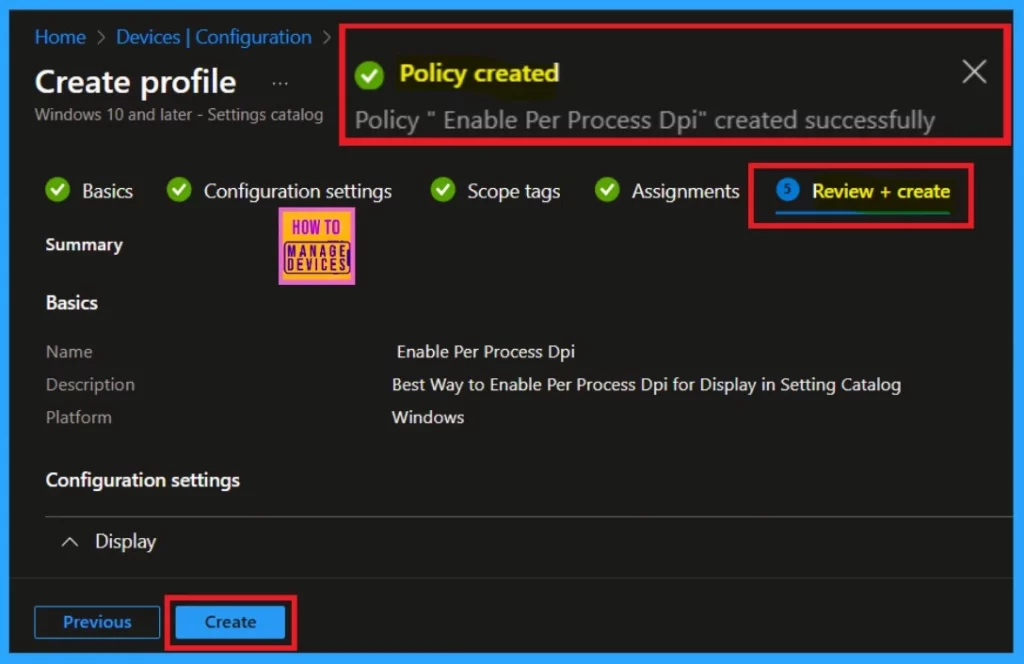Viewport: 1024px width, 664px height.
Task: Dismiss the Policy created notification
Action: 974,71
